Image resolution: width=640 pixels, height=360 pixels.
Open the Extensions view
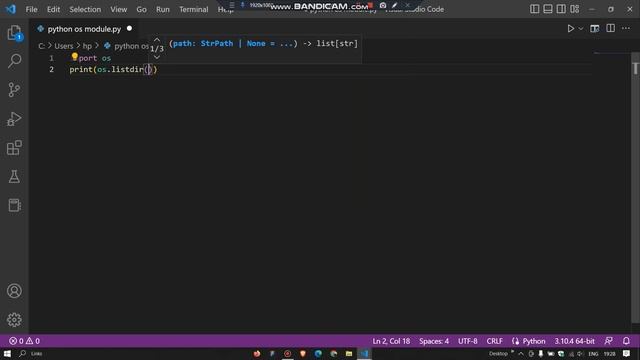(14, 148)
